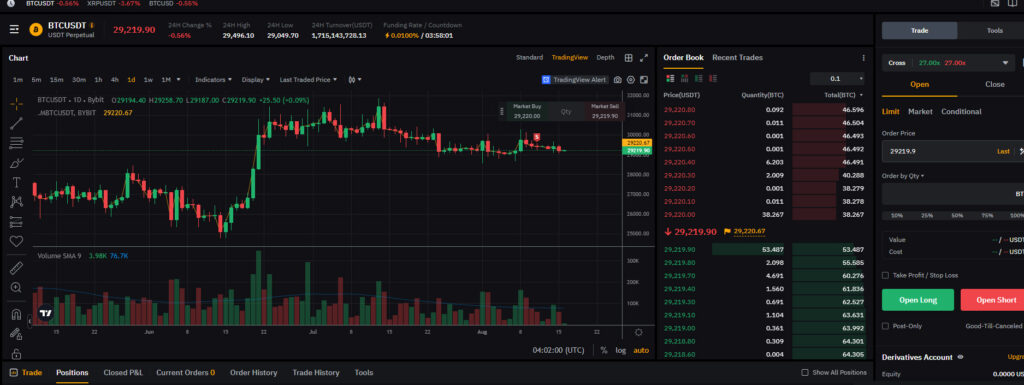Select the 4h timeframe

pyautogui.click(x=115, y=80)
